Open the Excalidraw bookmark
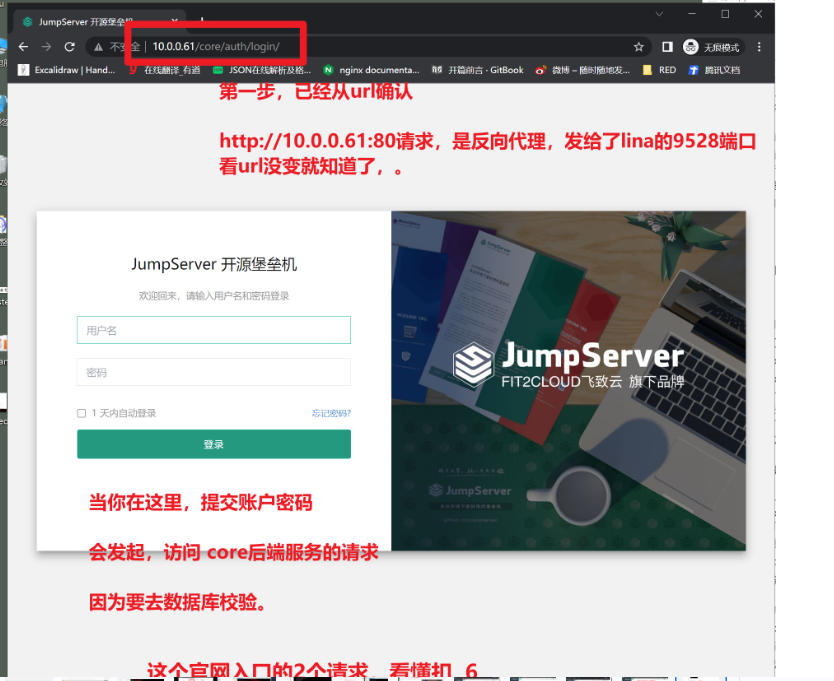Image resolution: width=834 pixels, height=681 pixels. point(66,70)
